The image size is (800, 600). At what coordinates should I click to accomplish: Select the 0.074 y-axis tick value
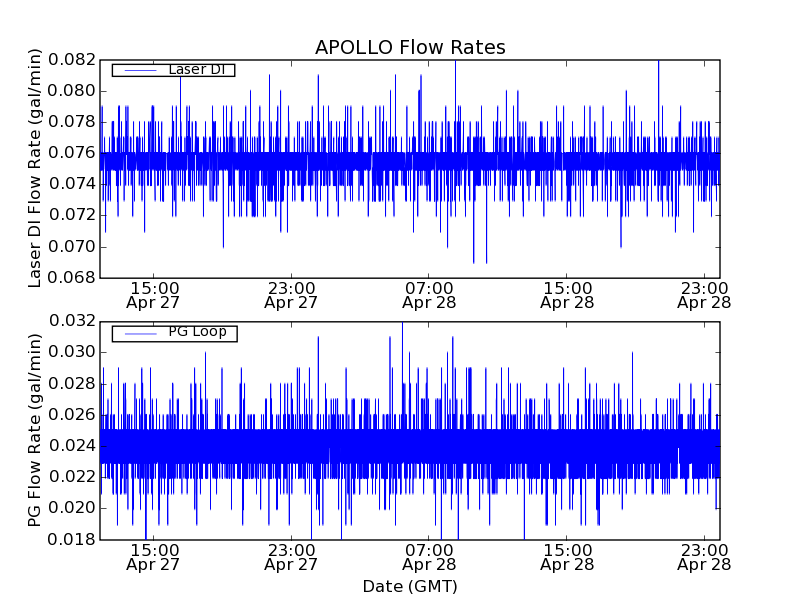pos(72,184)
